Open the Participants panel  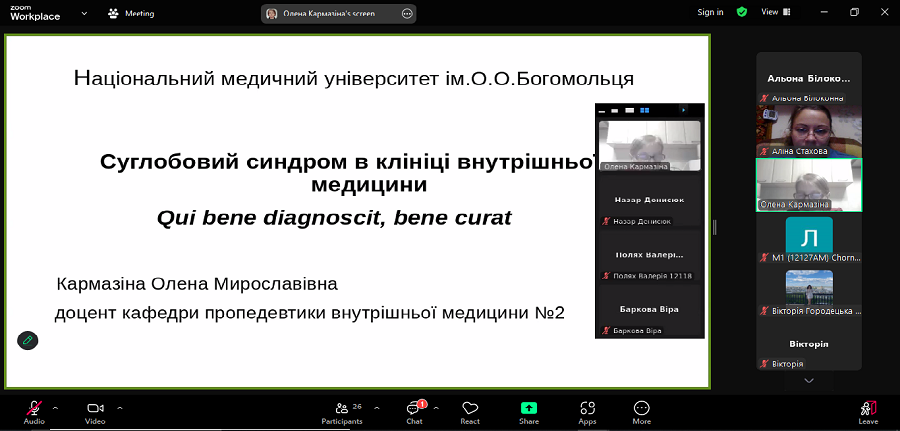tap(342, 409)
